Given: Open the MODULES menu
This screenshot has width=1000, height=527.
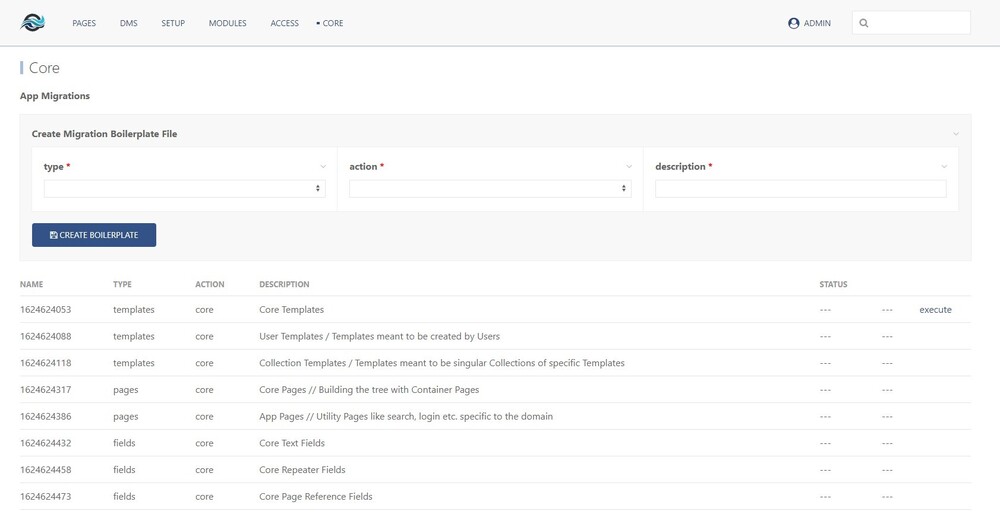Looking at the screenshot, I should pos(228,23).
